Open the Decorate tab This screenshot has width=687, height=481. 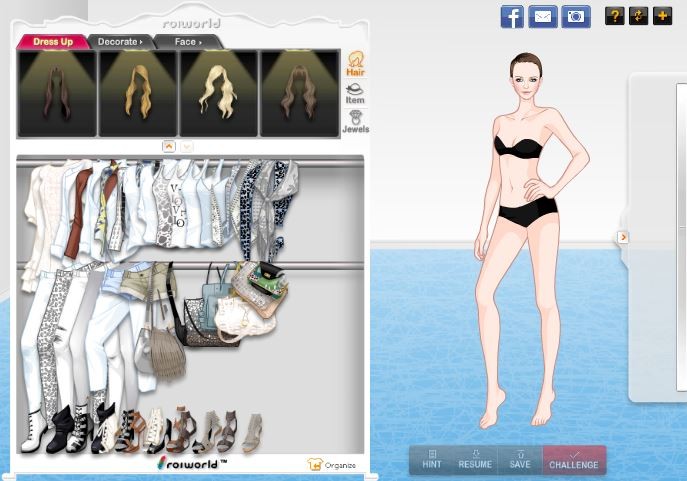point(120,42)
